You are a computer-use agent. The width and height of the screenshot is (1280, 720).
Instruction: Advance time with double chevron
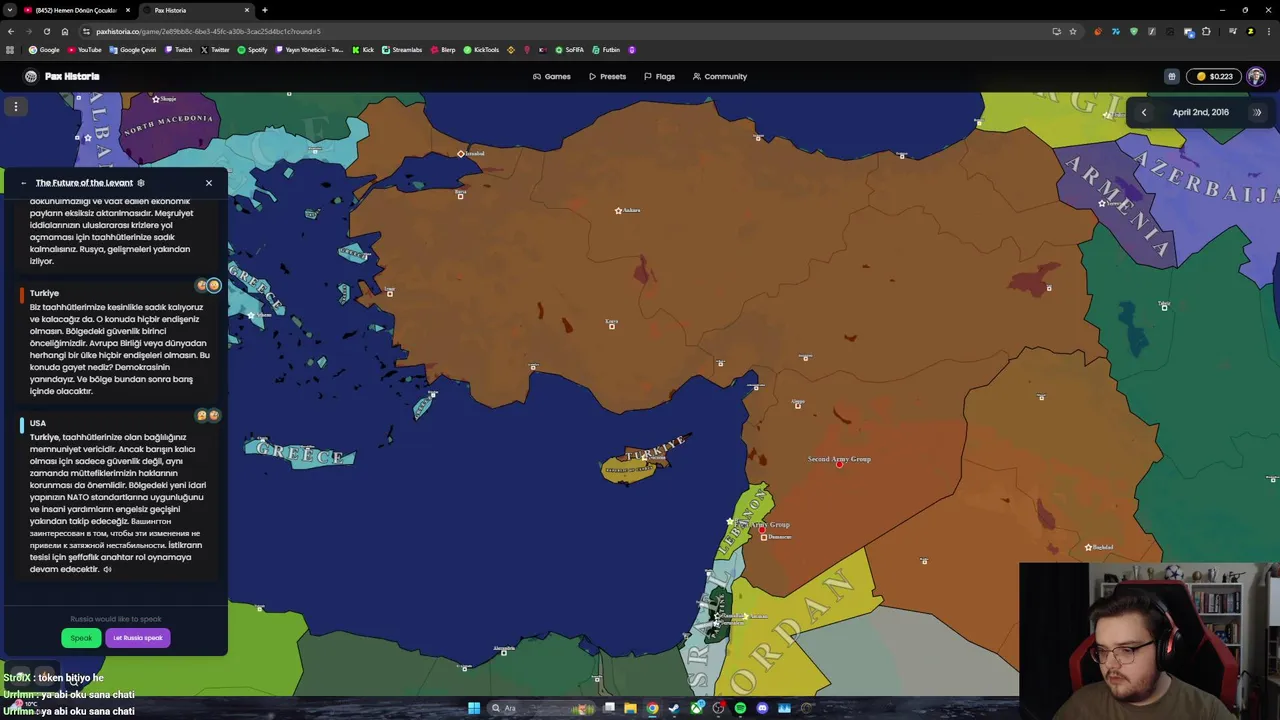coord(1257,112)
